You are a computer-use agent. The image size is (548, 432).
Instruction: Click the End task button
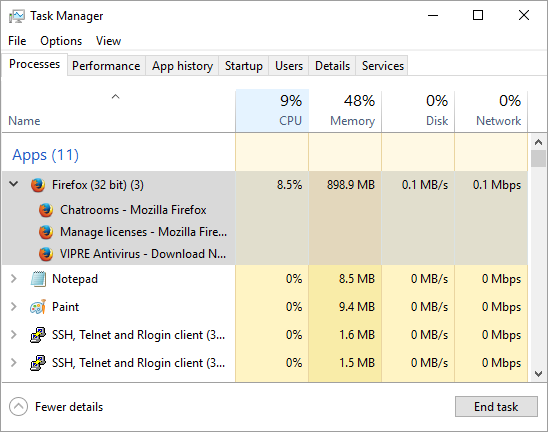[496, 406]
